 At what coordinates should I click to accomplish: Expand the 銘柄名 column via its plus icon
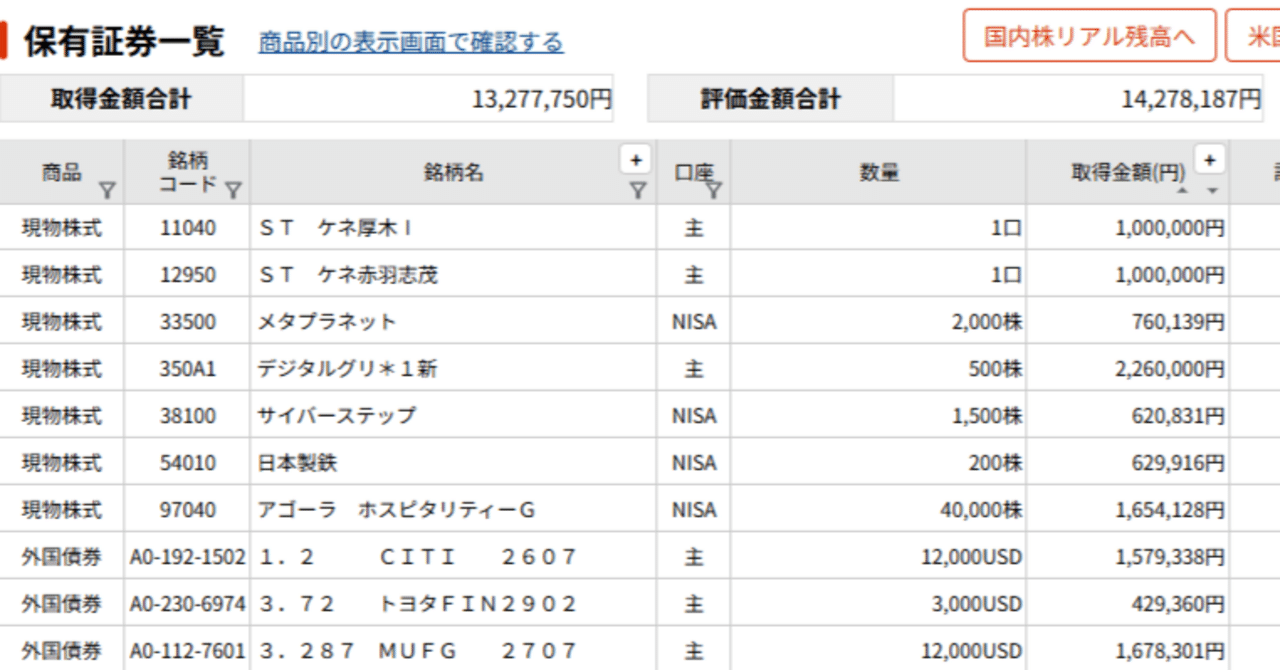pyautogui.click(x=634, y=158)
